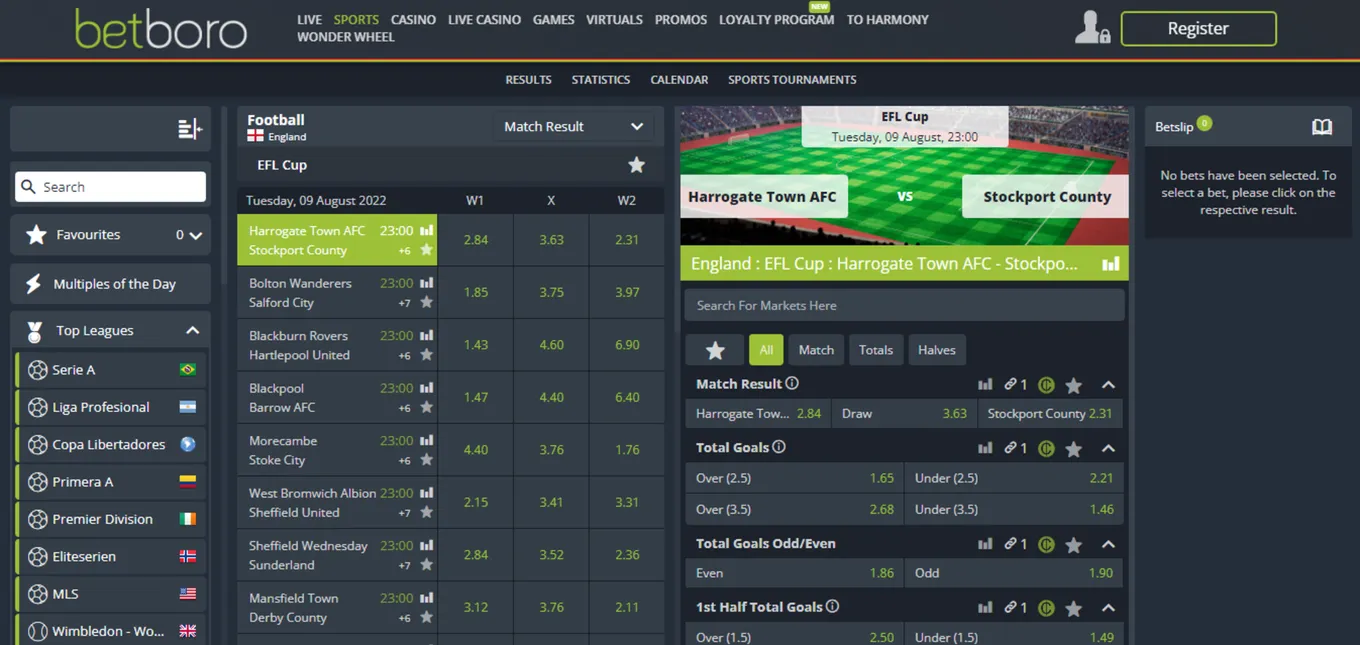Open the CASINO menu item
The image size is (1360, 645).
coord(413,20)
